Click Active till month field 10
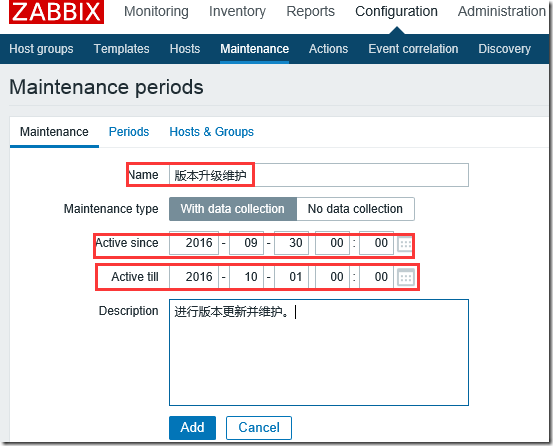The height and width of the screenshot is (446, 553). [246, 277]
